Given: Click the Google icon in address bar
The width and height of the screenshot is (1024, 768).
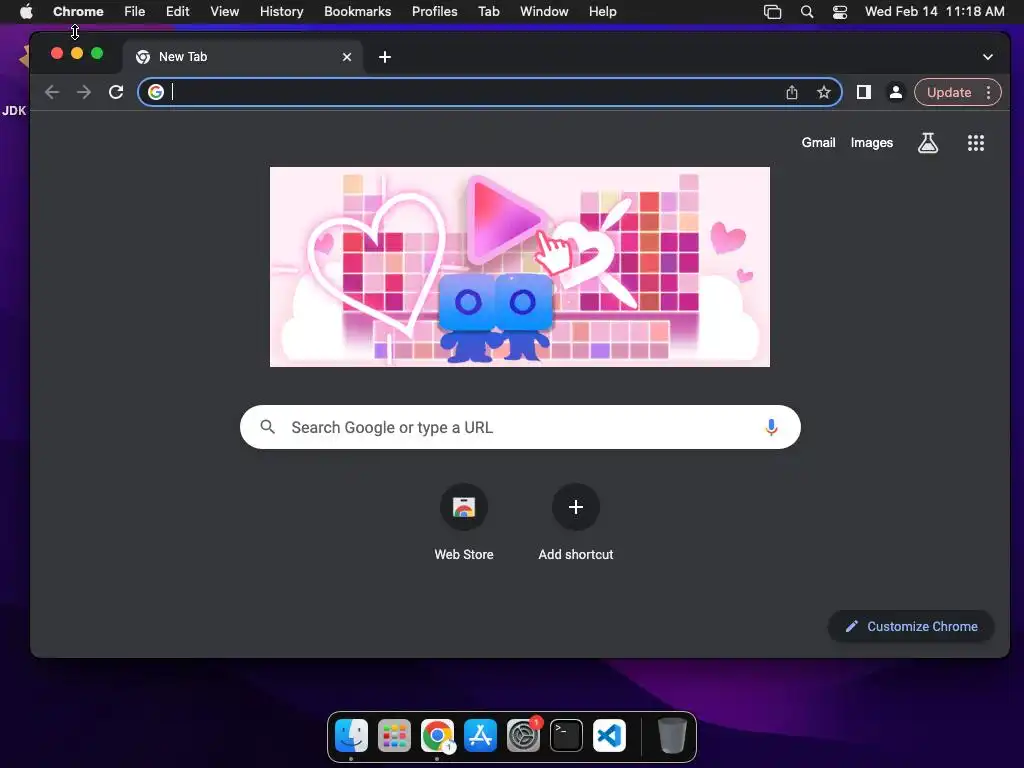Looking at the screenshot, I should (155, 92).
